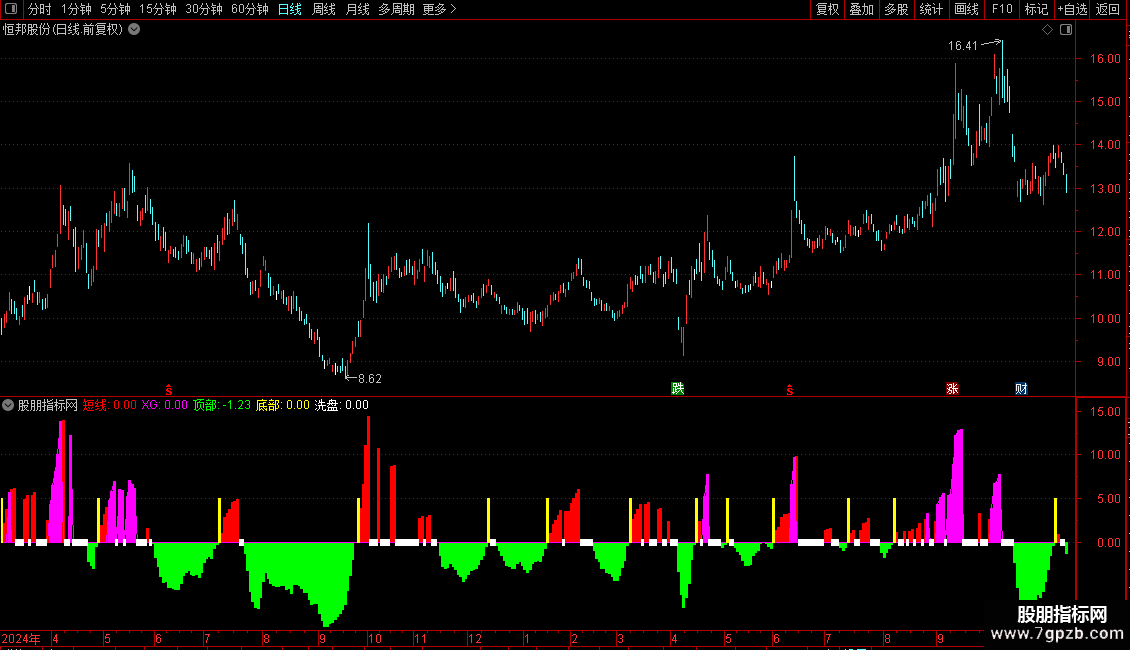Click the 短线: 0.00 indicator value
The image size is (1130, 650).
pyautogui.click(x=110, y=405)
